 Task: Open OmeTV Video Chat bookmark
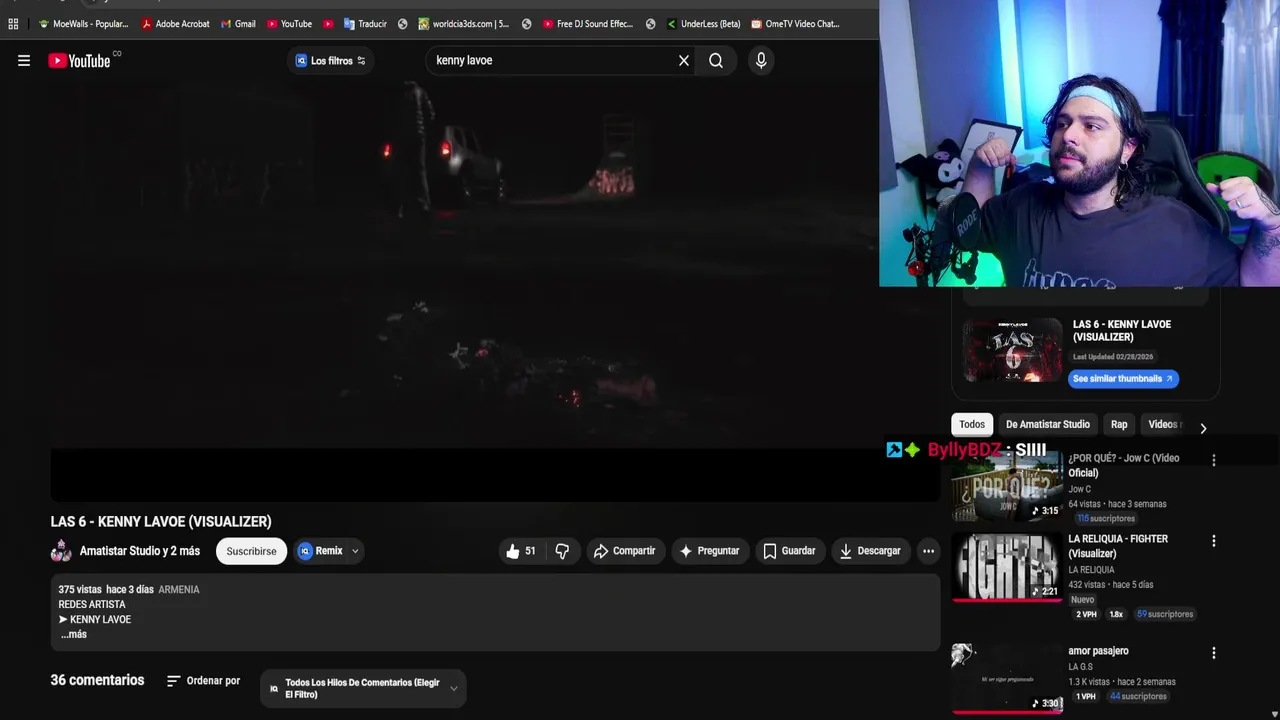(x=795, y=24)
